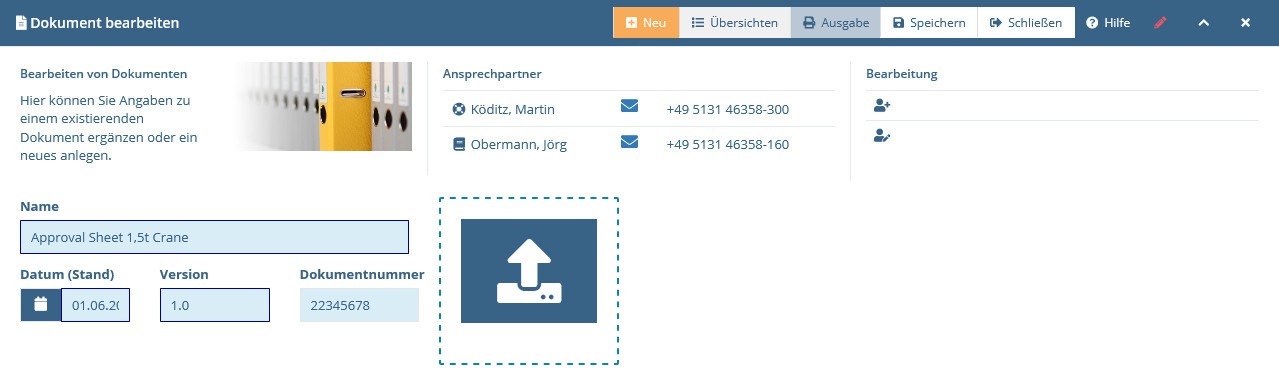The width and height of the screenshot is (1279, 368).
Task: Click the Ausgabe print button
Action: (x=835, y=22)
